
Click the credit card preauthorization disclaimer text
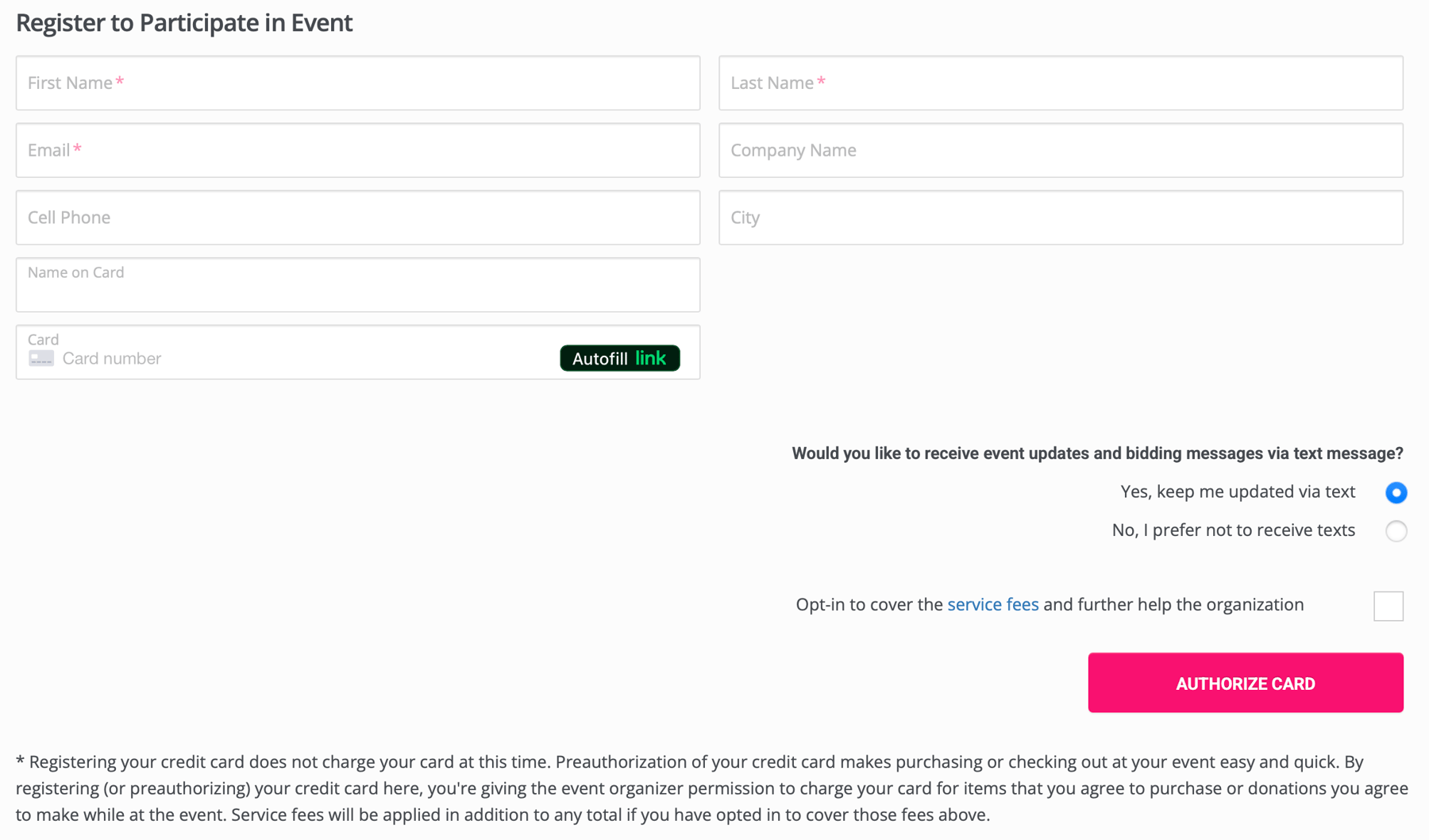[712, 788]
